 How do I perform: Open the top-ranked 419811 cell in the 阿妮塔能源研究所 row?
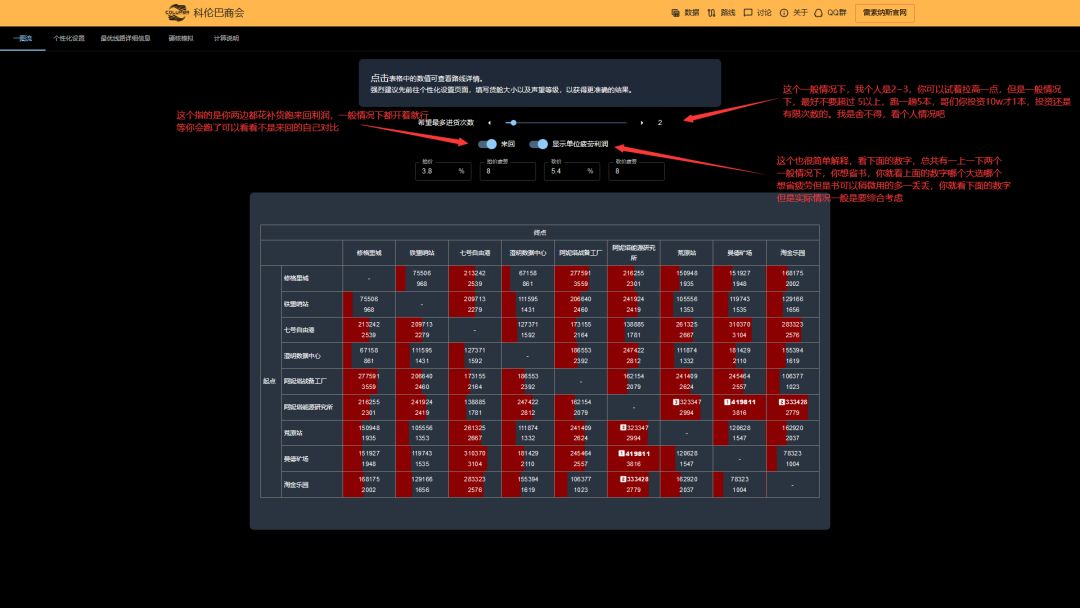point(740,407)
